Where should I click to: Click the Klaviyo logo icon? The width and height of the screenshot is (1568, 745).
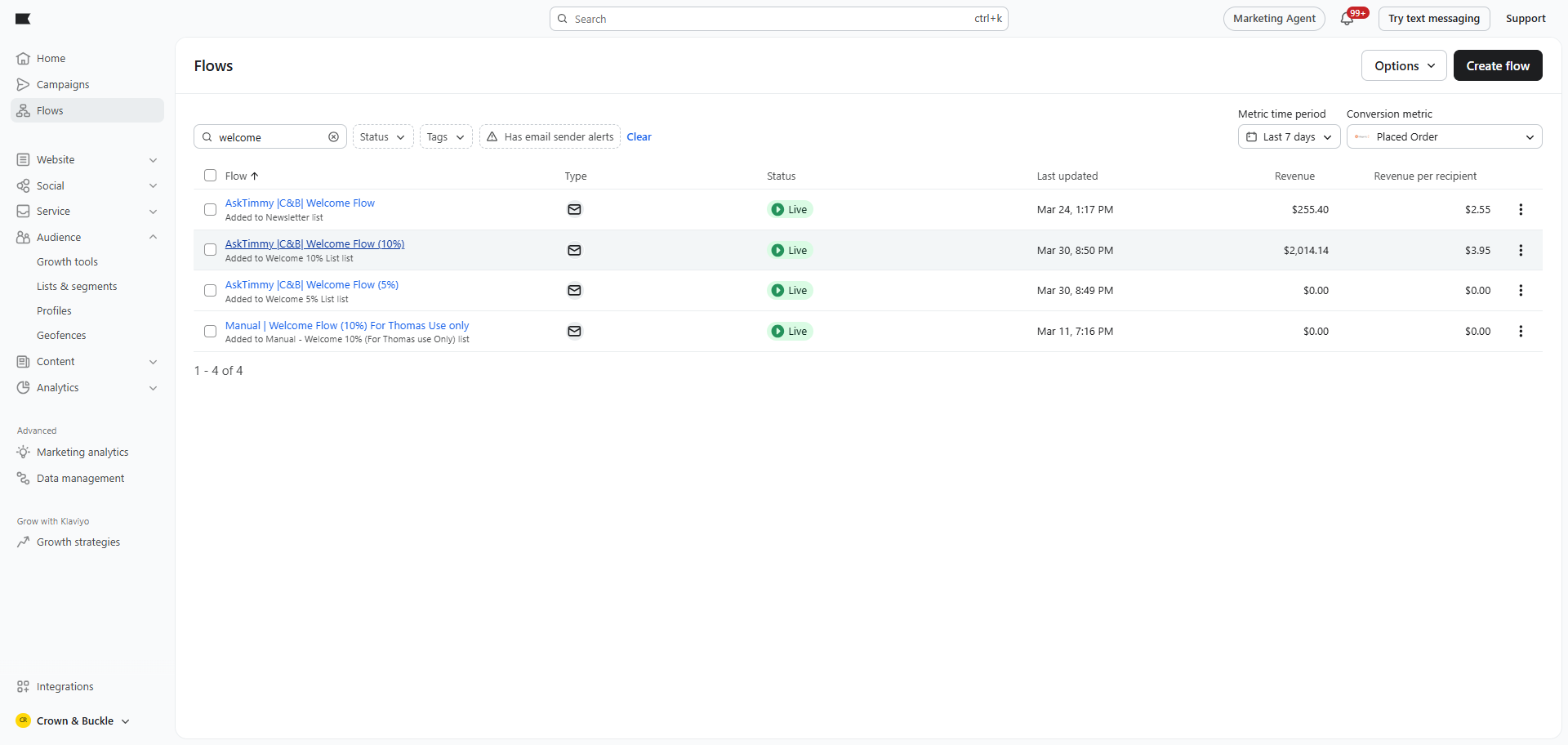pyautogui.click(x=23, y=19)
